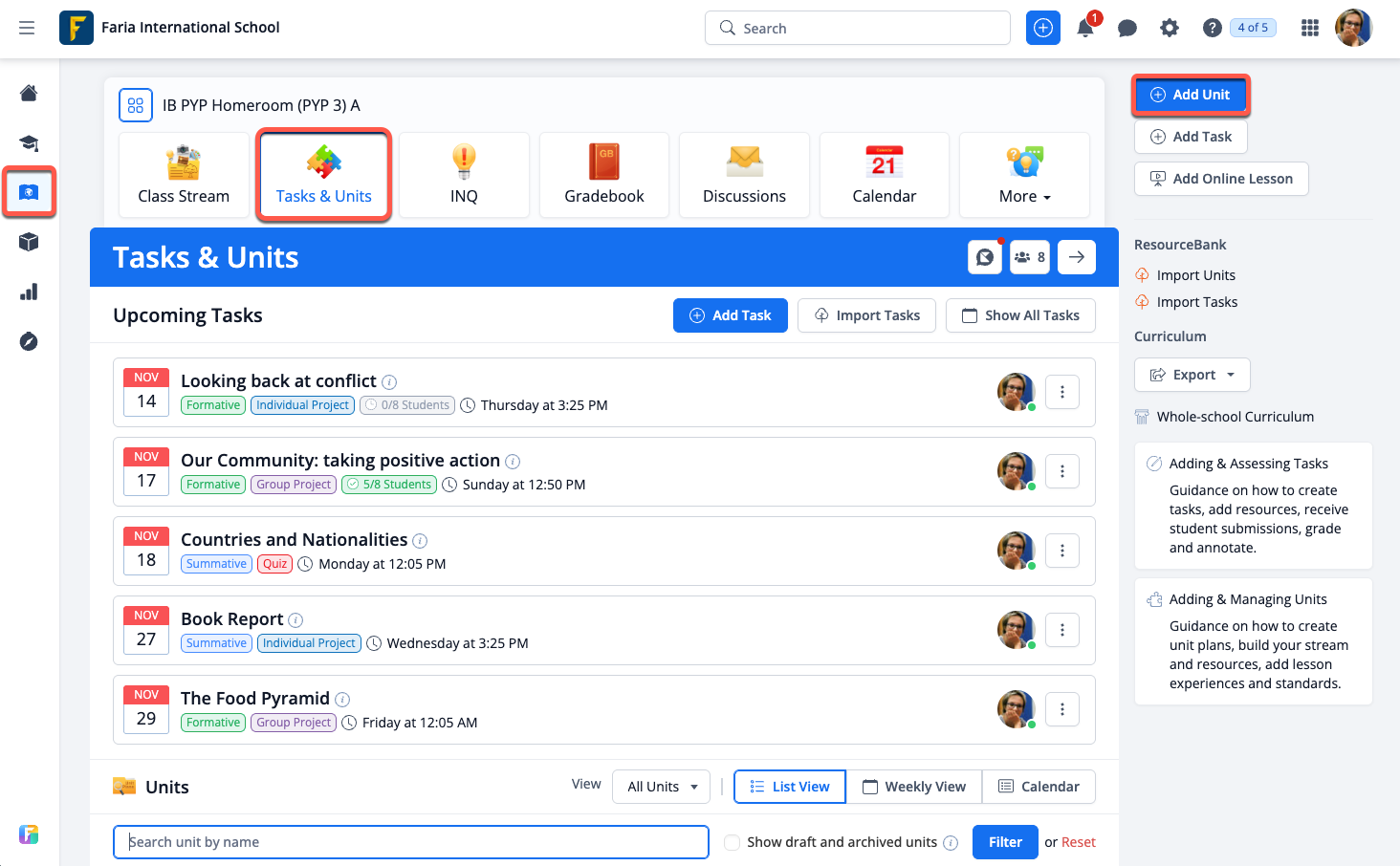Open the Export dropdown

pos(1192,375)
